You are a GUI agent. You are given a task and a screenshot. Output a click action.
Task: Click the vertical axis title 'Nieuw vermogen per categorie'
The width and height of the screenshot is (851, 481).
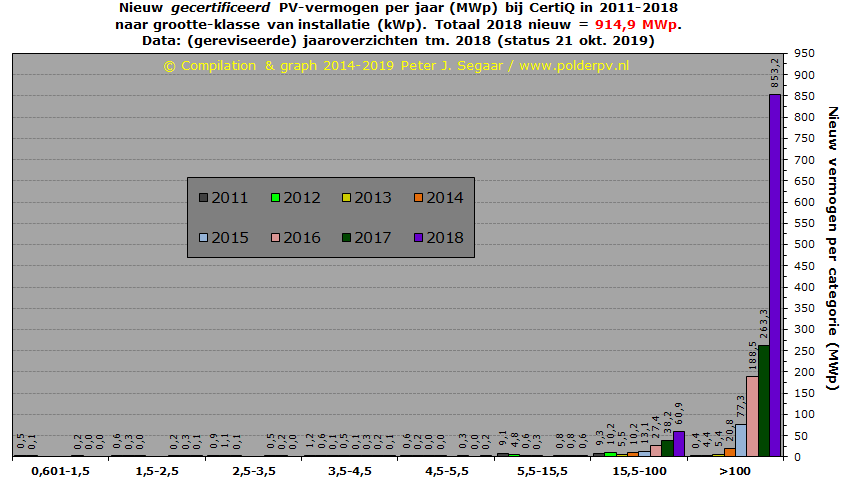tap(833, 248)
